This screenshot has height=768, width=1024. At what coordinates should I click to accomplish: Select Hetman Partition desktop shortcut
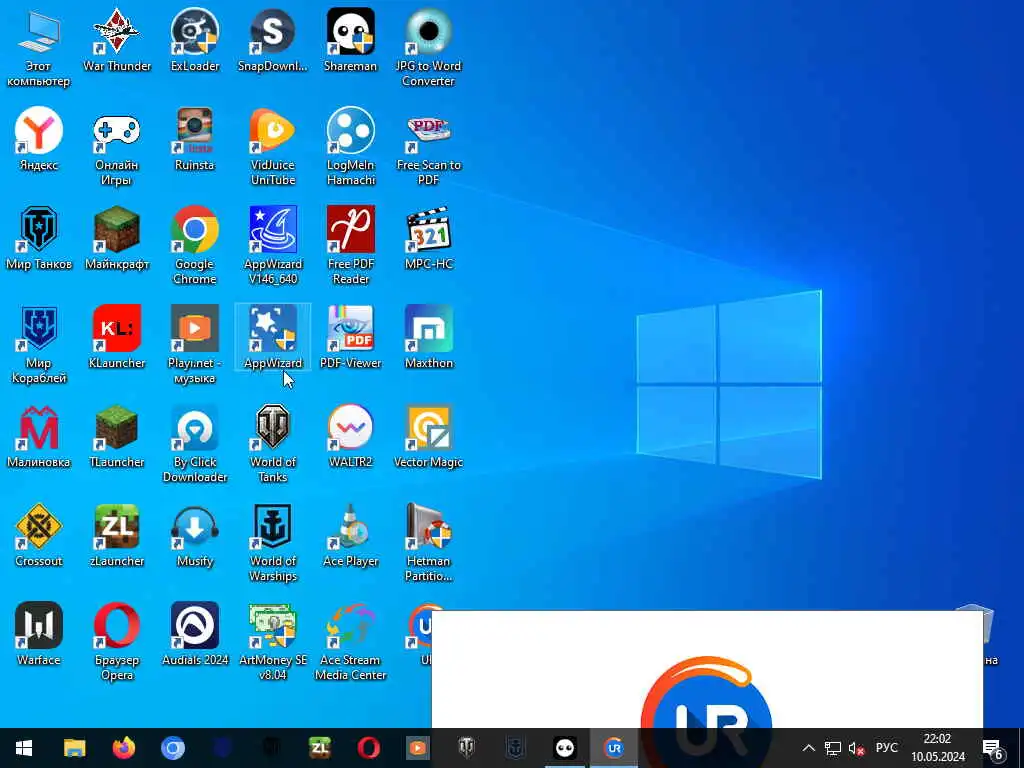pyautogui.click(x=428, y=542)
